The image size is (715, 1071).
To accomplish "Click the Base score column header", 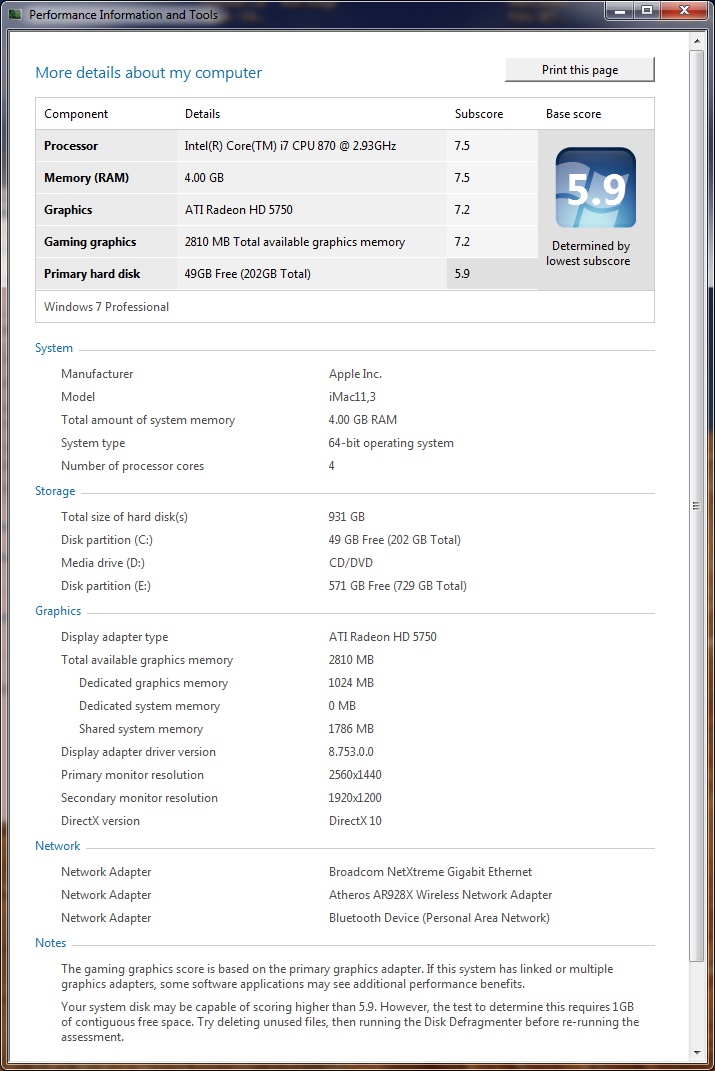I will (x=574, y=114).
